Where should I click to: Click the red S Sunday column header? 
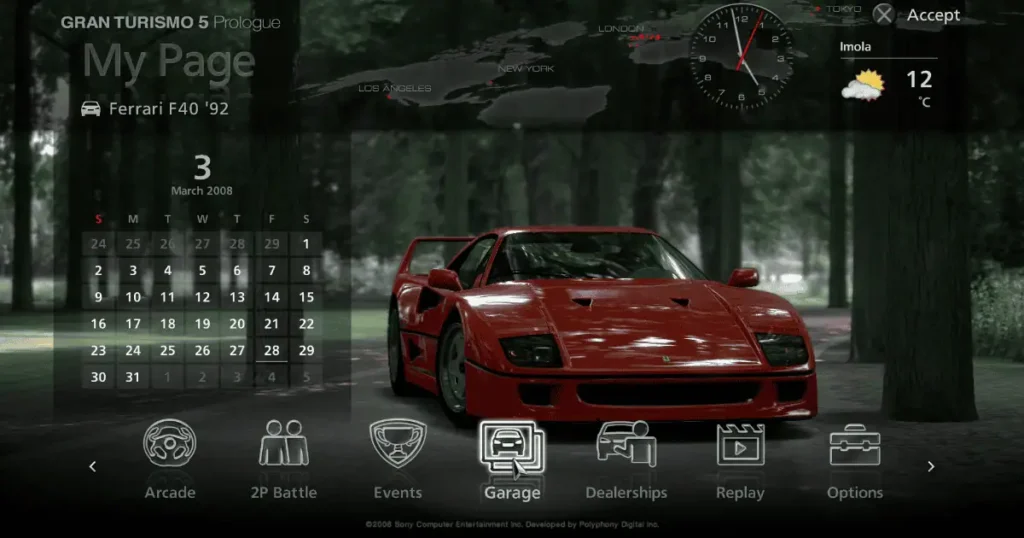pyautogui.click(x=99, y=219)
